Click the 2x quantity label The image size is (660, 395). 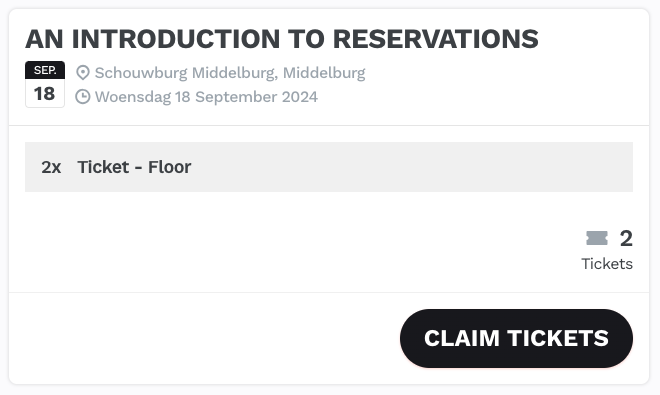[x=51, y=167]
